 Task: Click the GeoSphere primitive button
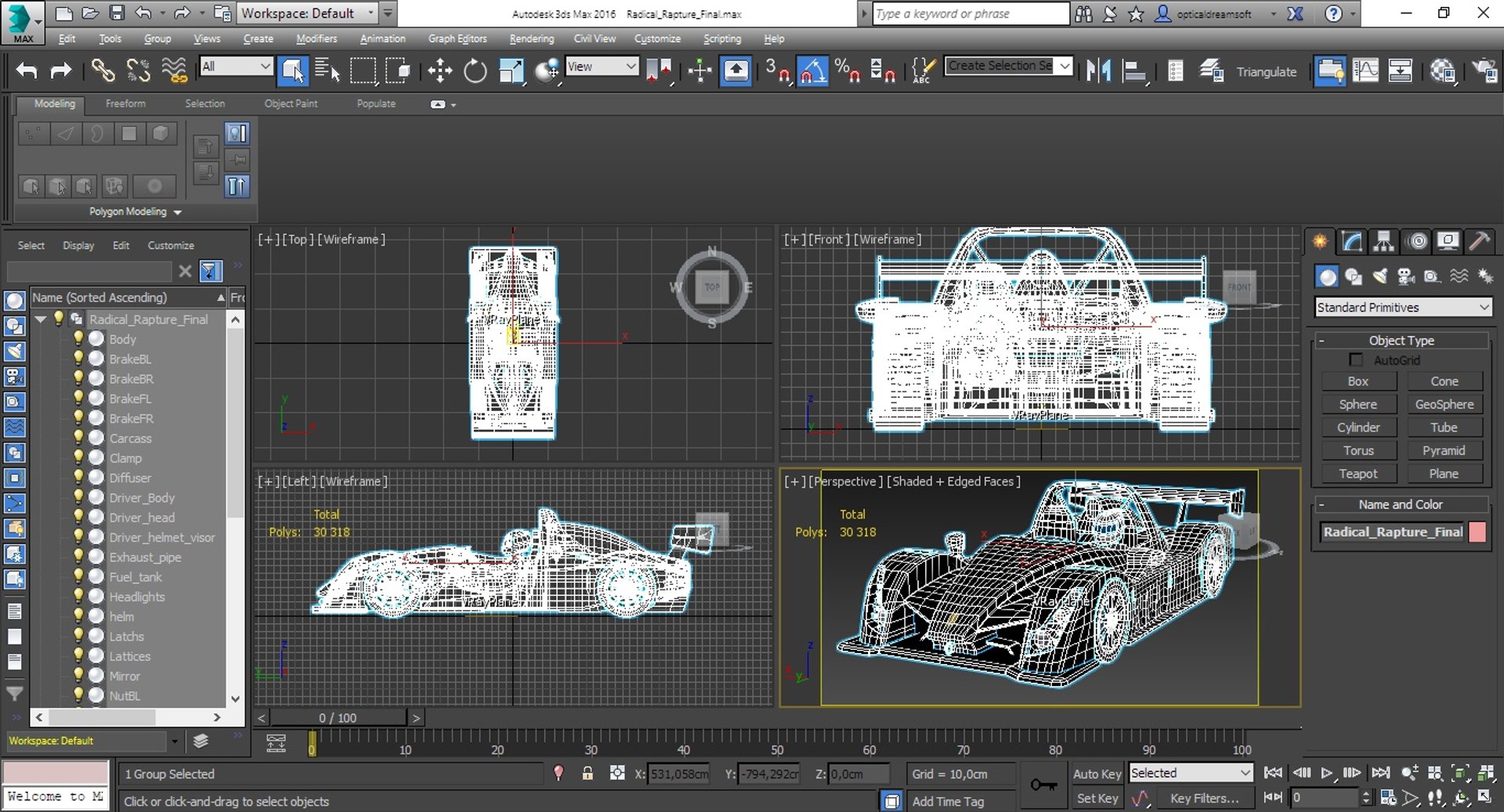click(x=1444, y=404)
